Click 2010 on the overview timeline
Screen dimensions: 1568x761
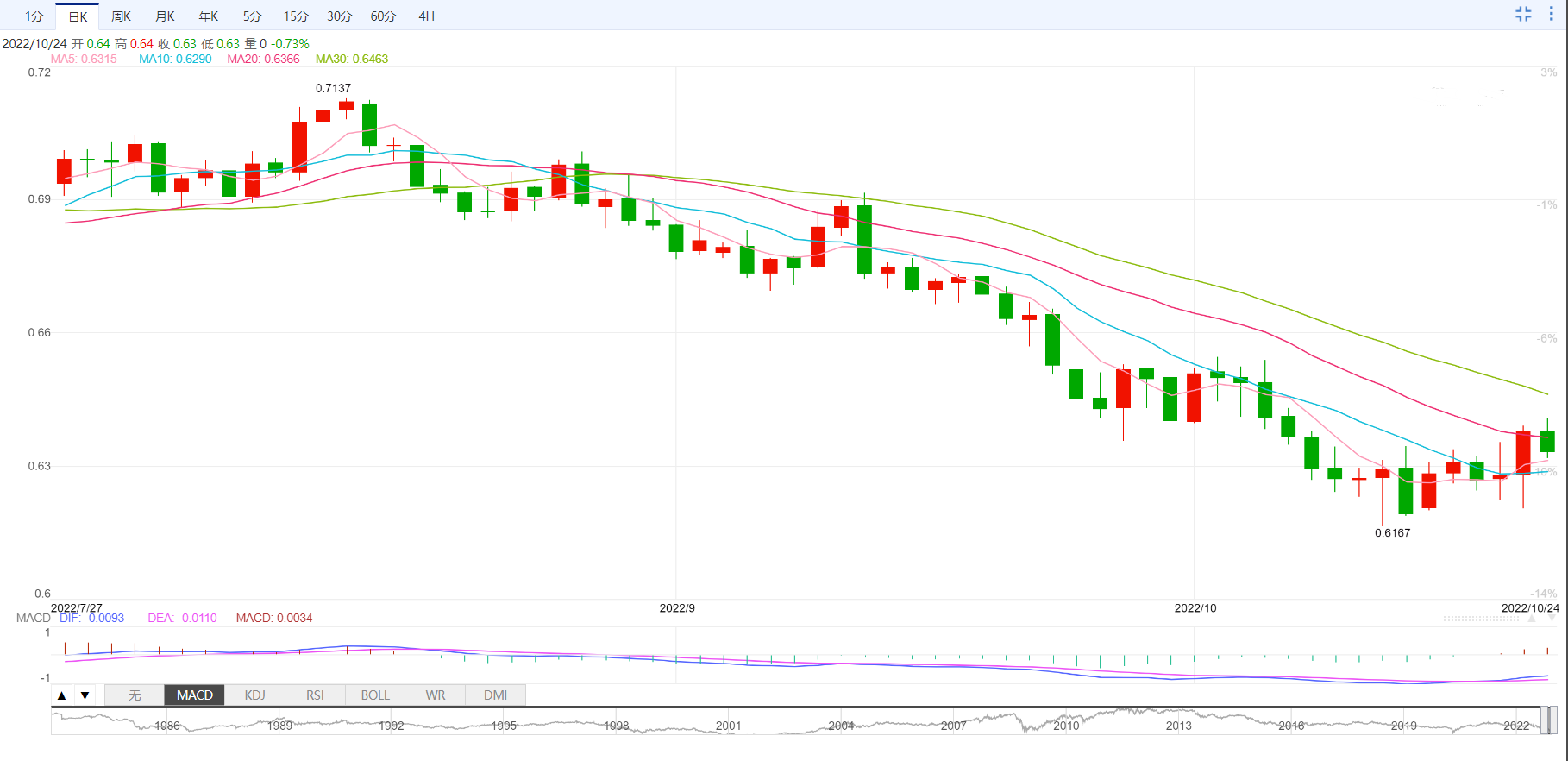click(x=1066, y=726)
